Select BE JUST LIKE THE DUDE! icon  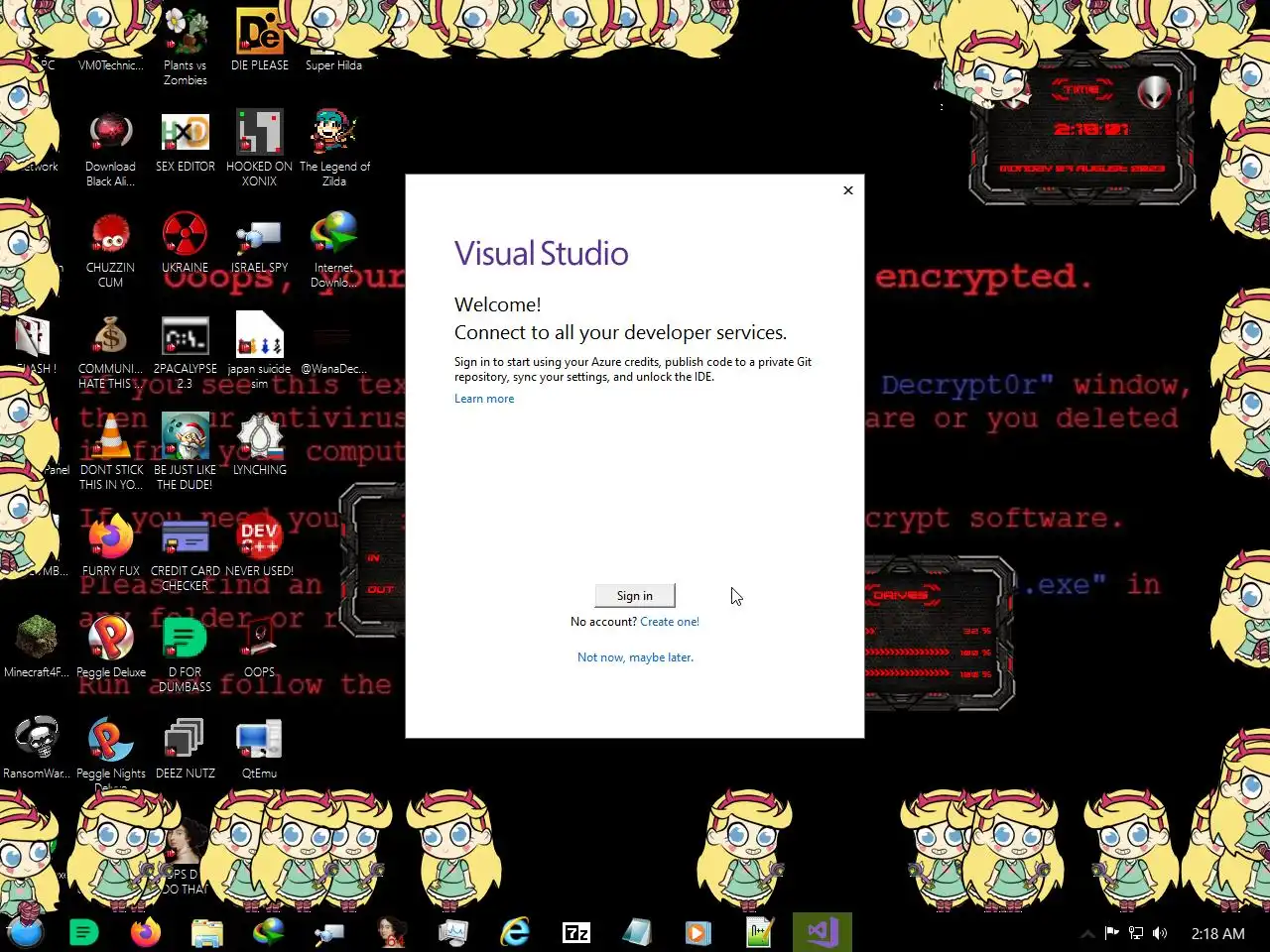coord(186,452)
